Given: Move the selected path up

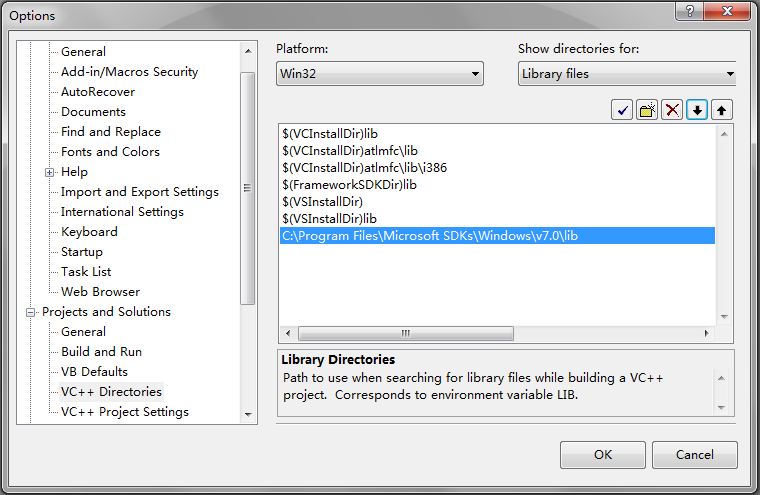Looking at the screenshot, I should [720, 110].
